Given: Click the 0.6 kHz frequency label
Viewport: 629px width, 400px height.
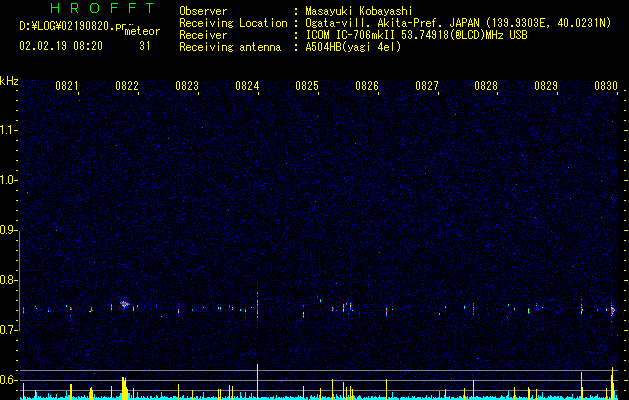Looking at the screenshot, I should point(9,380).
